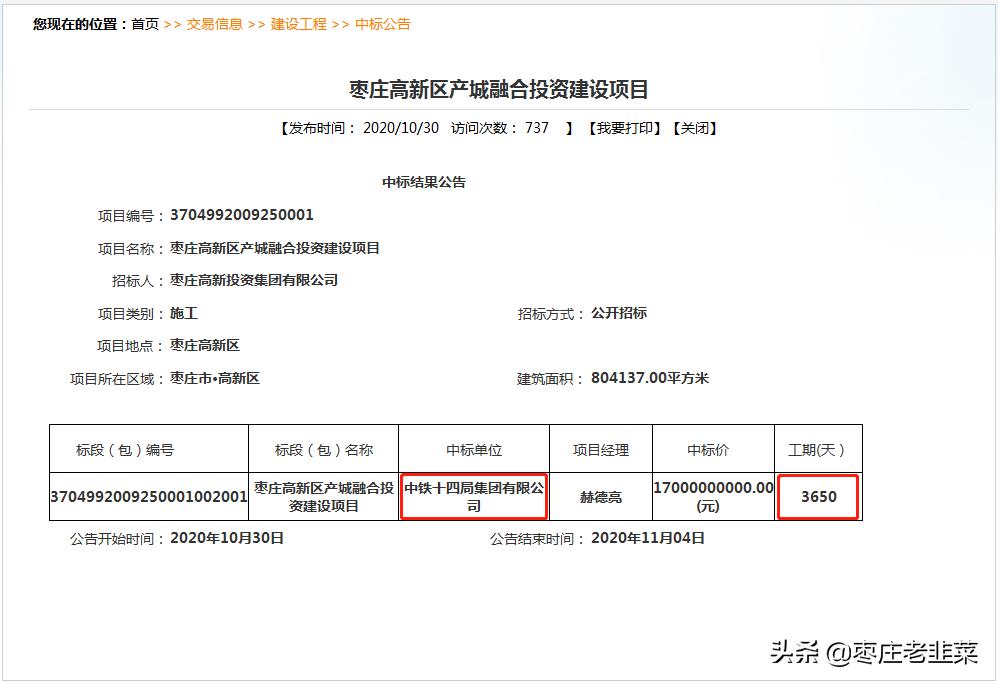Select project manager name 赫德亮
Viewport: 998px width, 685px height.
coord(601,497)
